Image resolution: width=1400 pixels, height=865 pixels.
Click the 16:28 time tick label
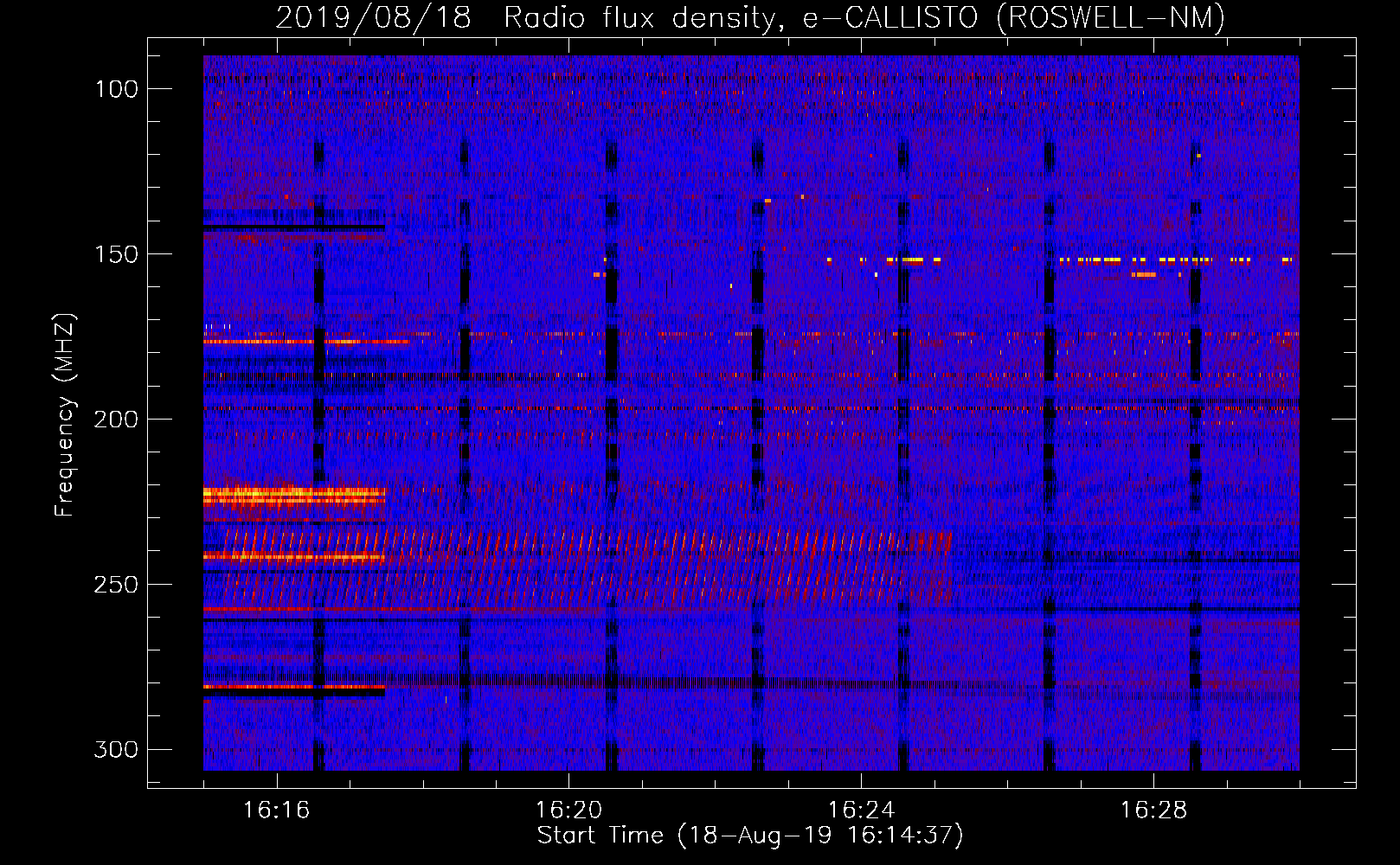coord(1153,810)
